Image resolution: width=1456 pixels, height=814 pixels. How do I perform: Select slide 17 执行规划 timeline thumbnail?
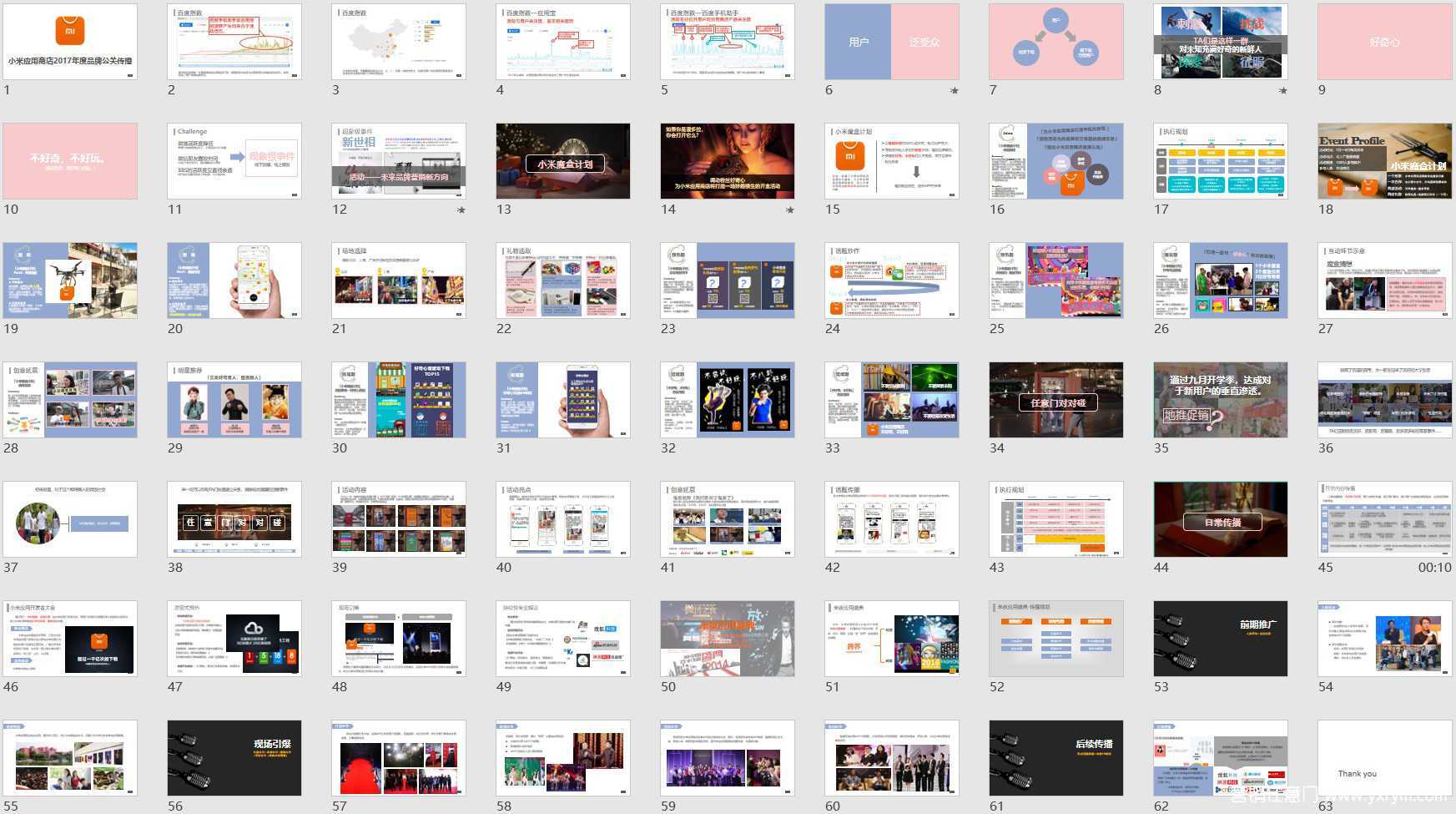click(1221, 161)
